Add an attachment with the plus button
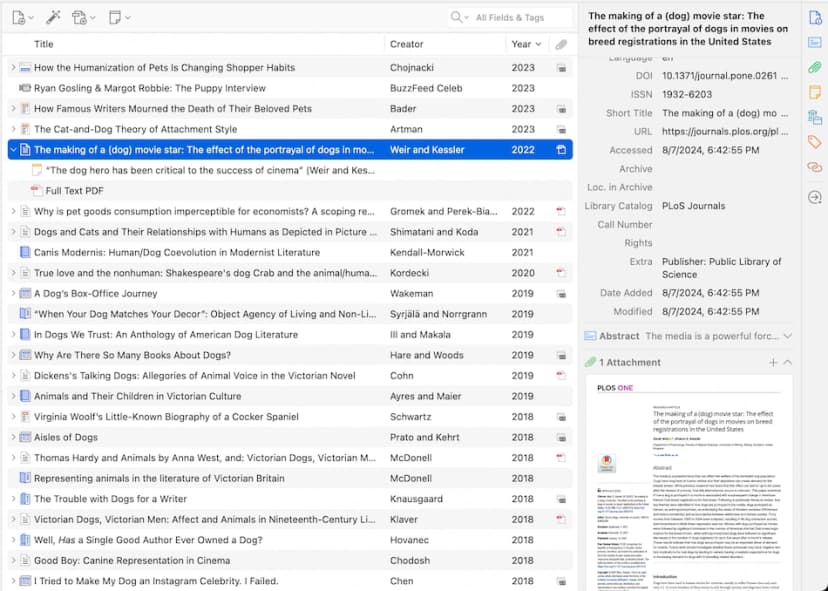This screenshot has height=591, width=828. 773,362
